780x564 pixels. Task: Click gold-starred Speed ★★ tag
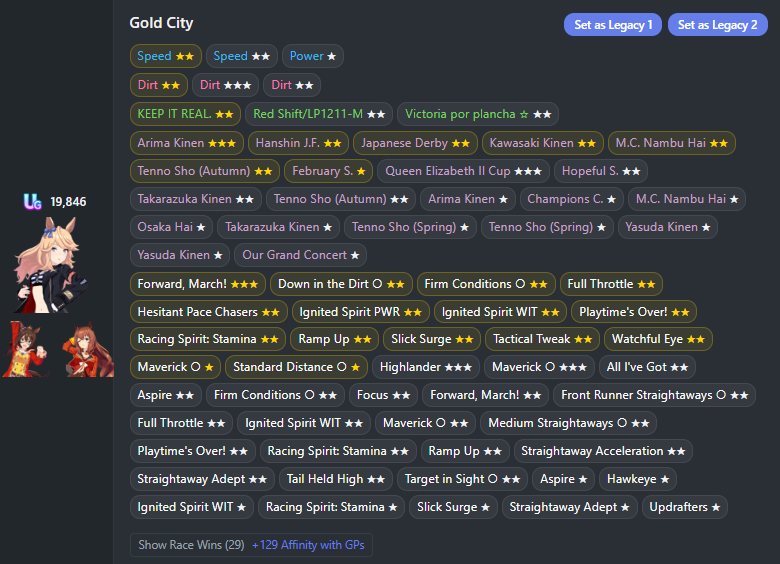pos(166,56)
